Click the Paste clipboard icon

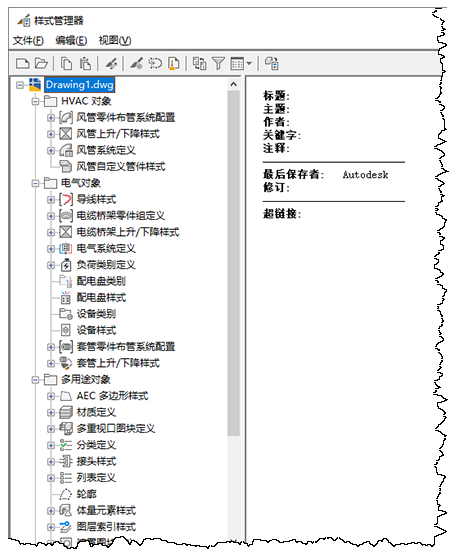[85, 64]
